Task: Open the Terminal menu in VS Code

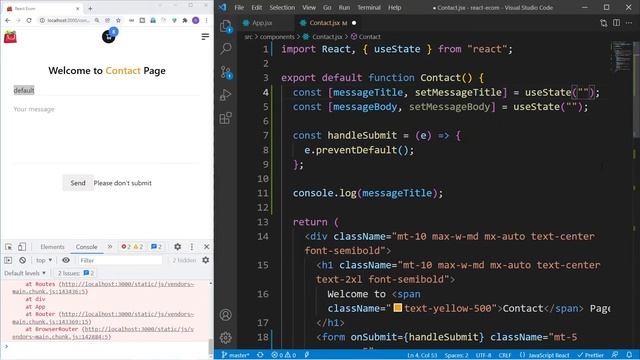Action: pyautogui.click(x=369, y=7)
